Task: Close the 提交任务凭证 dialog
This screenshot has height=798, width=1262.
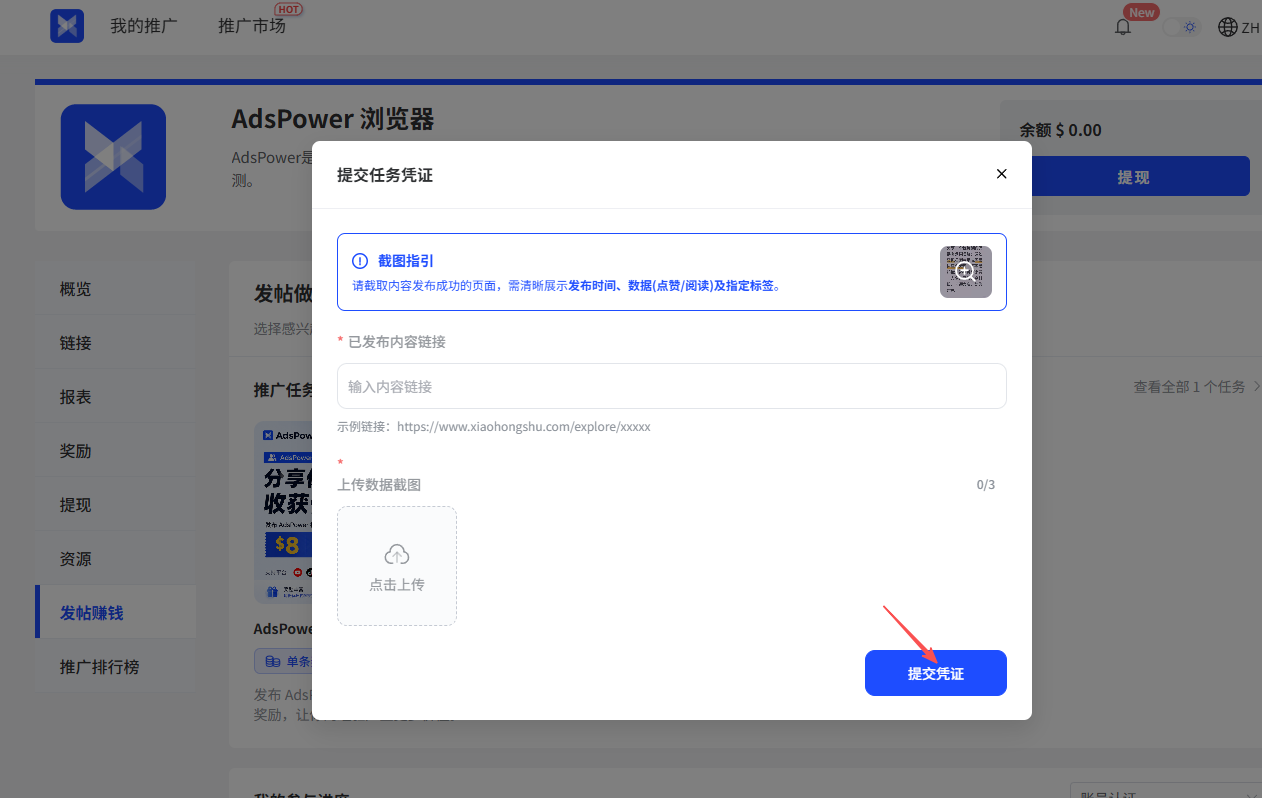Action: pos(1001,174)
